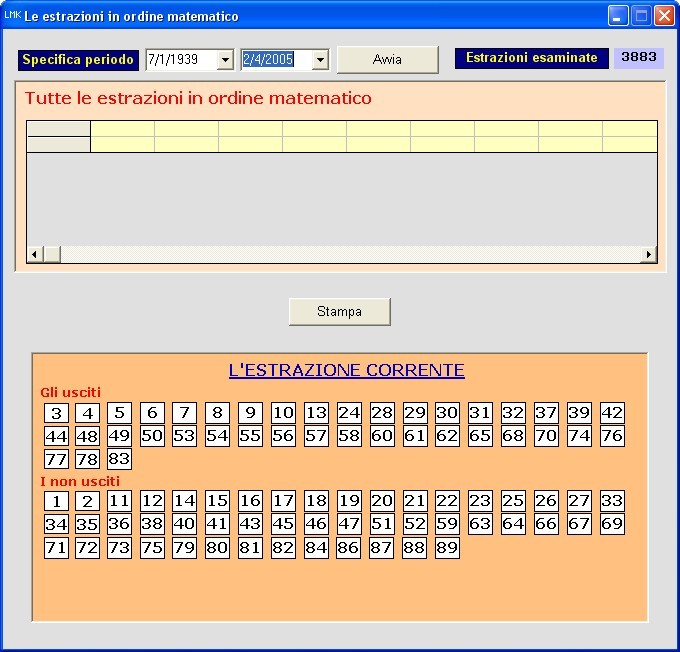Select drawn number 4
The image size is (680, 652).
(x=88, y=413)
